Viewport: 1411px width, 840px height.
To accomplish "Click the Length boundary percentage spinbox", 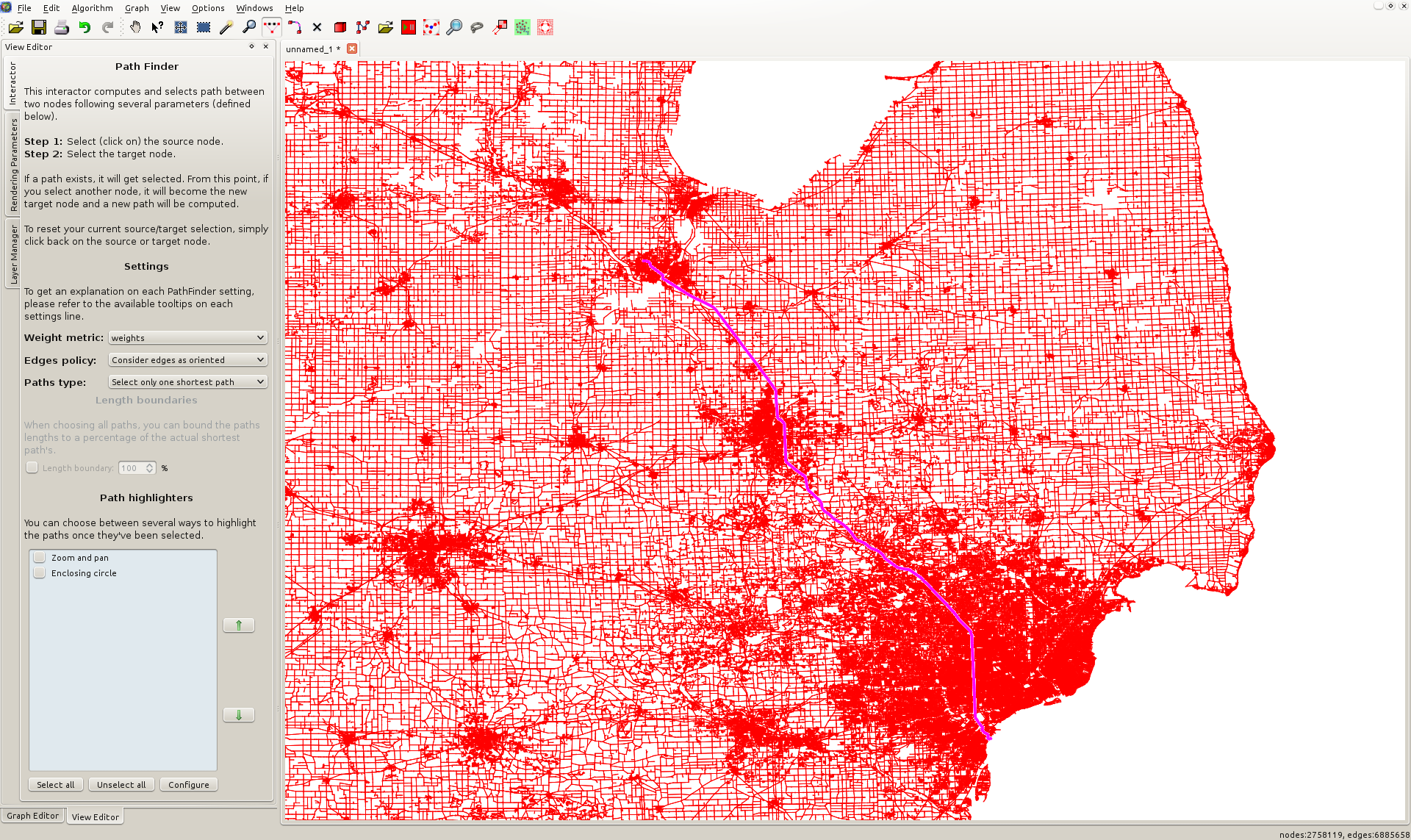I will (132, 468).
